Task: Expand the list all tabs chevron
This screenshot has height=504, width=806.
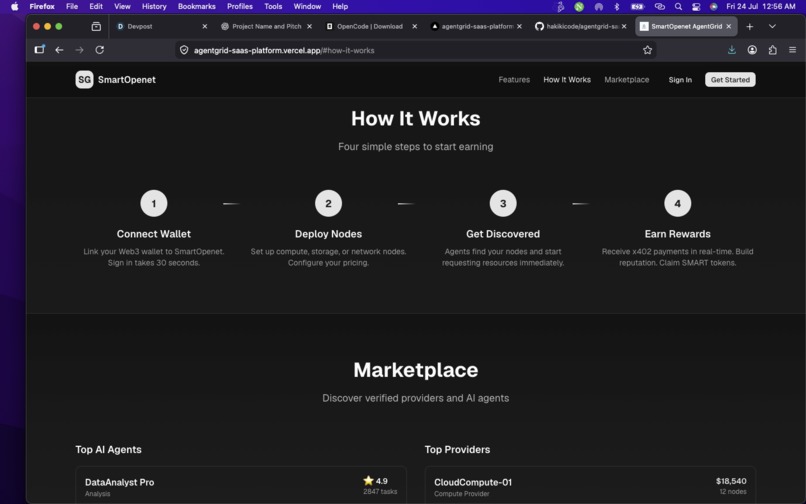Action: click(x=772, y=26)
